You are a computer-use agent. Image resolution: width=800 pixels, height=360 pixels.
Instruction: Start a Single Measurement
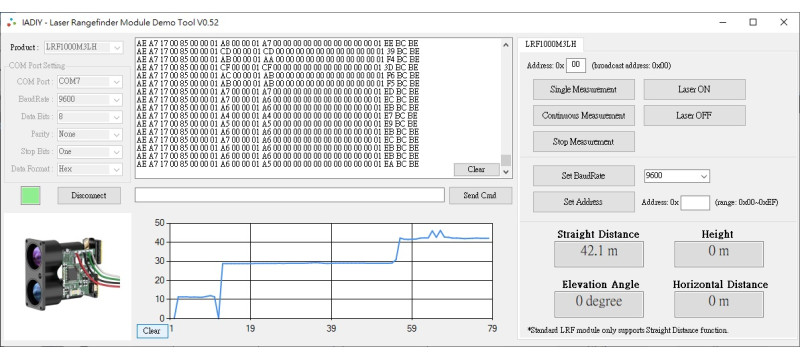(x=584, y=89)
